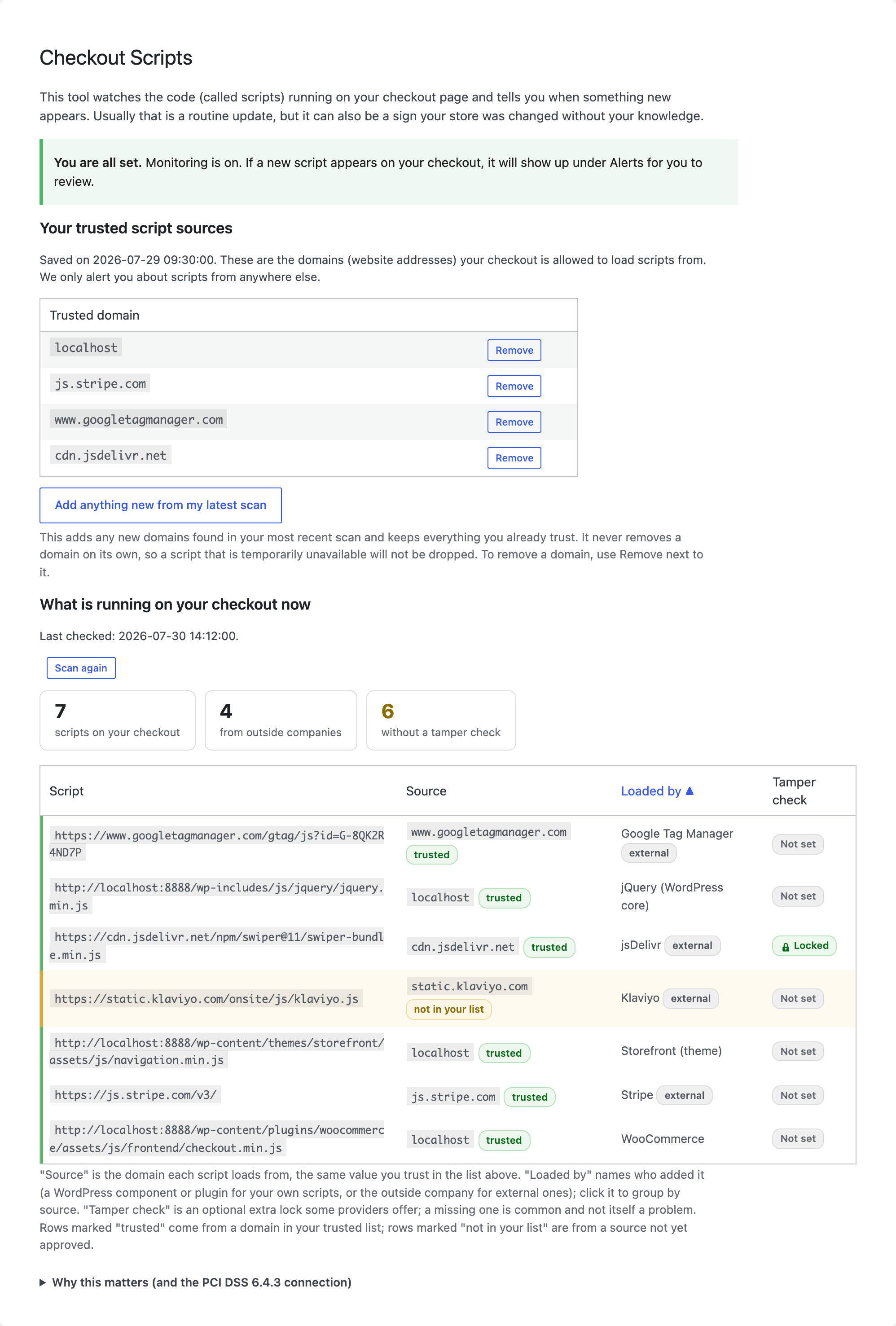The height and width of the screenshot is (1326, 896).
Task: Select the jquery.min.js script URL
Action: click(x=216, y=896)
